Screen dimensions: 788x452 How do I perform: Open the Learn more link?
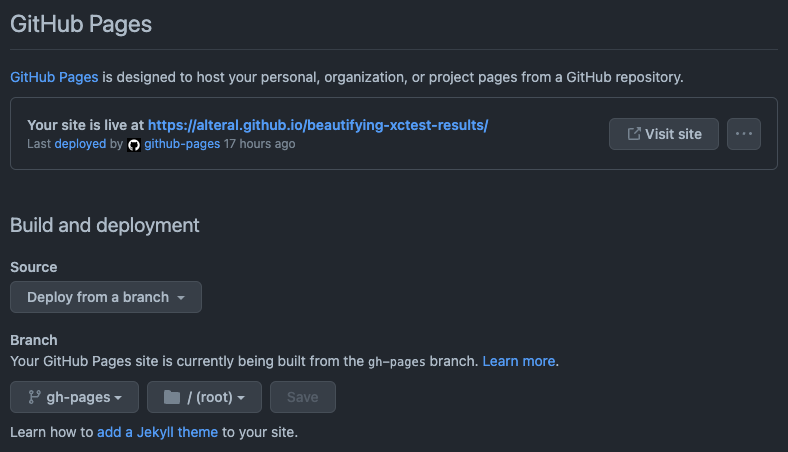[519, 361]
